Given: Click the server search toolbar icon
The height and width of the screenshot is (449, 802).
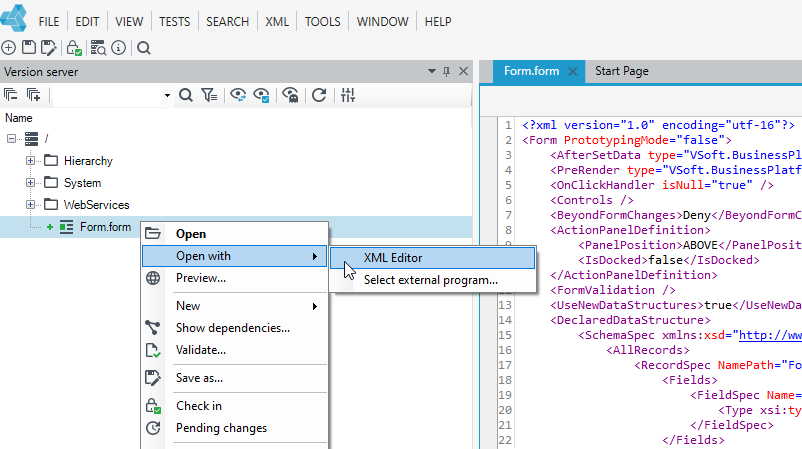Looking at the screenshot, I should 98,48.
